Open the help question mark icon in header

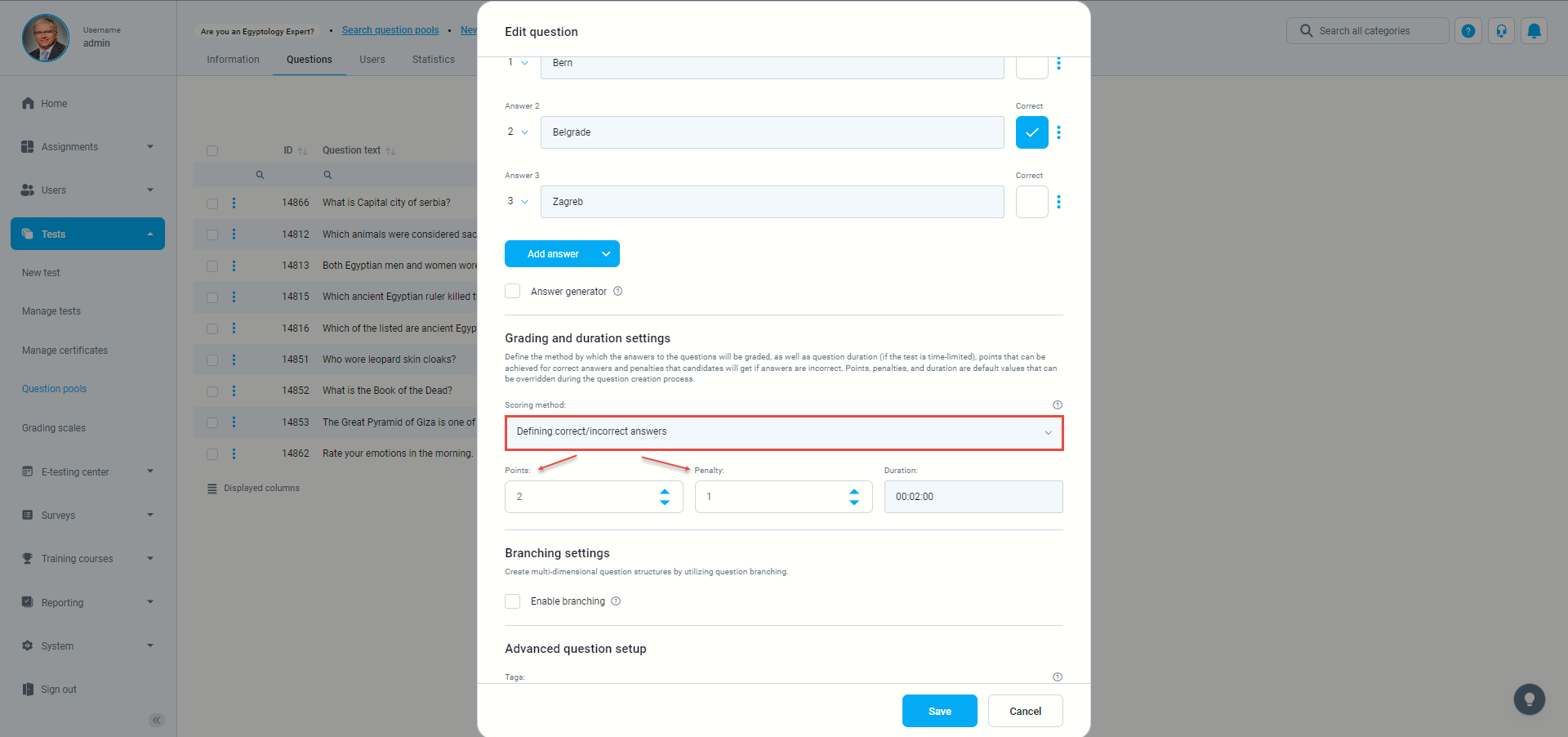(x=1468, y=31)
